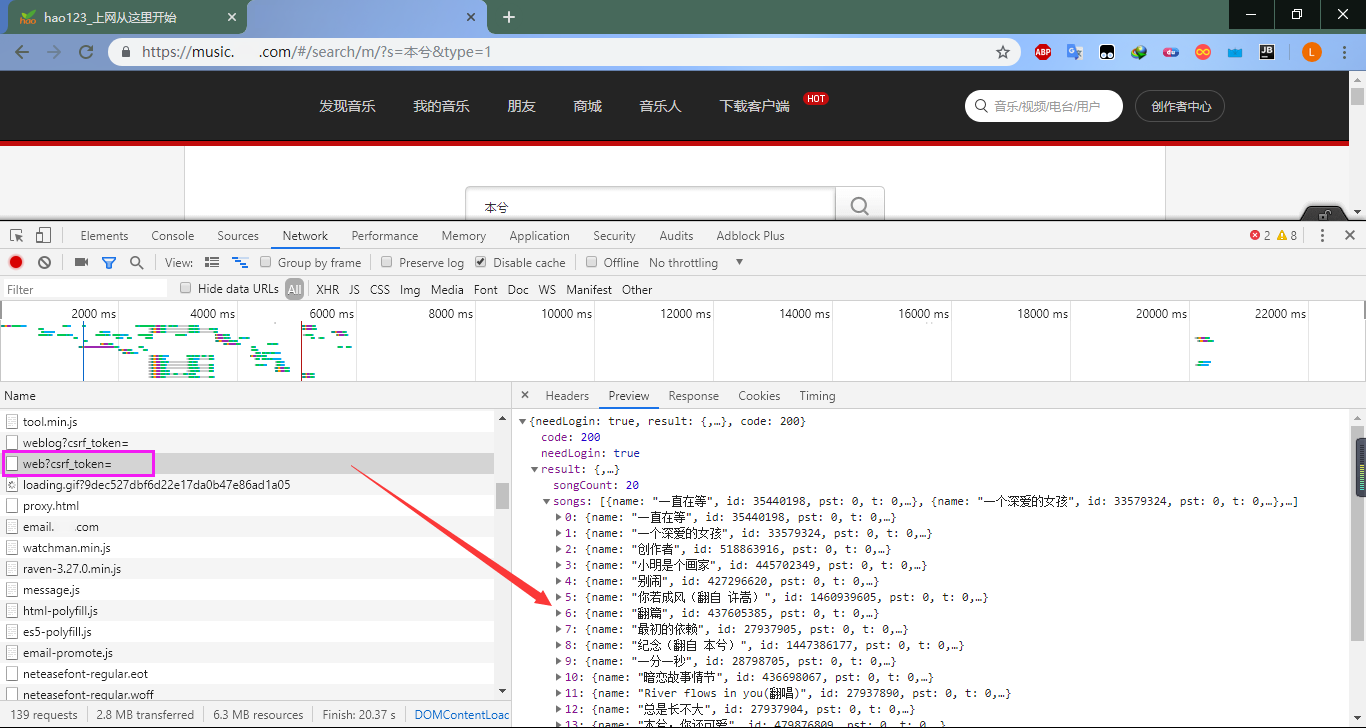Select the All filter type
This screenshot has height=728, width=1366.
point(294,289)
